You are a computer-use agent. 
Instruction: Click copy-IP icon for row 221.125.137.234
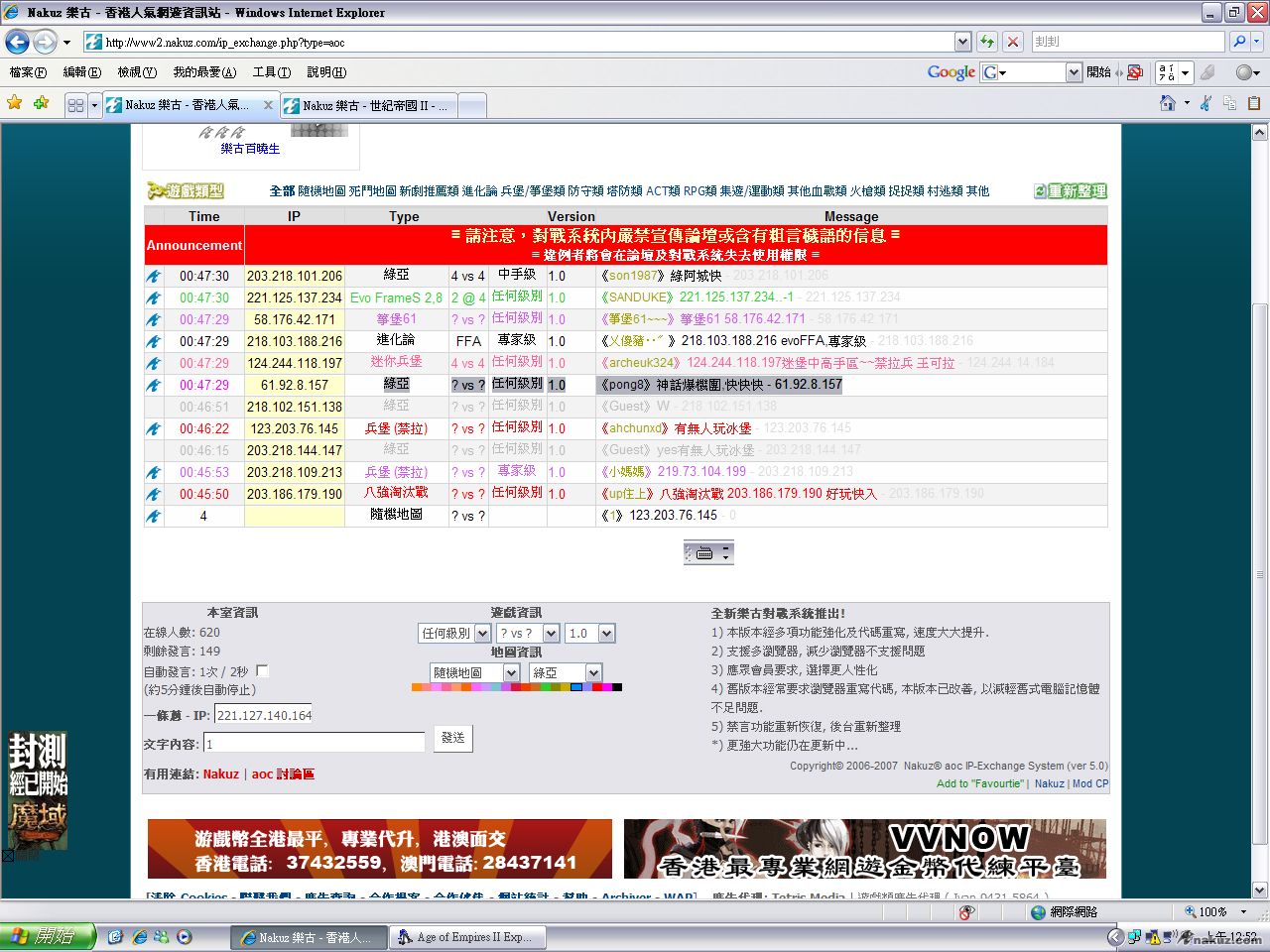click(x=154, y=298)
